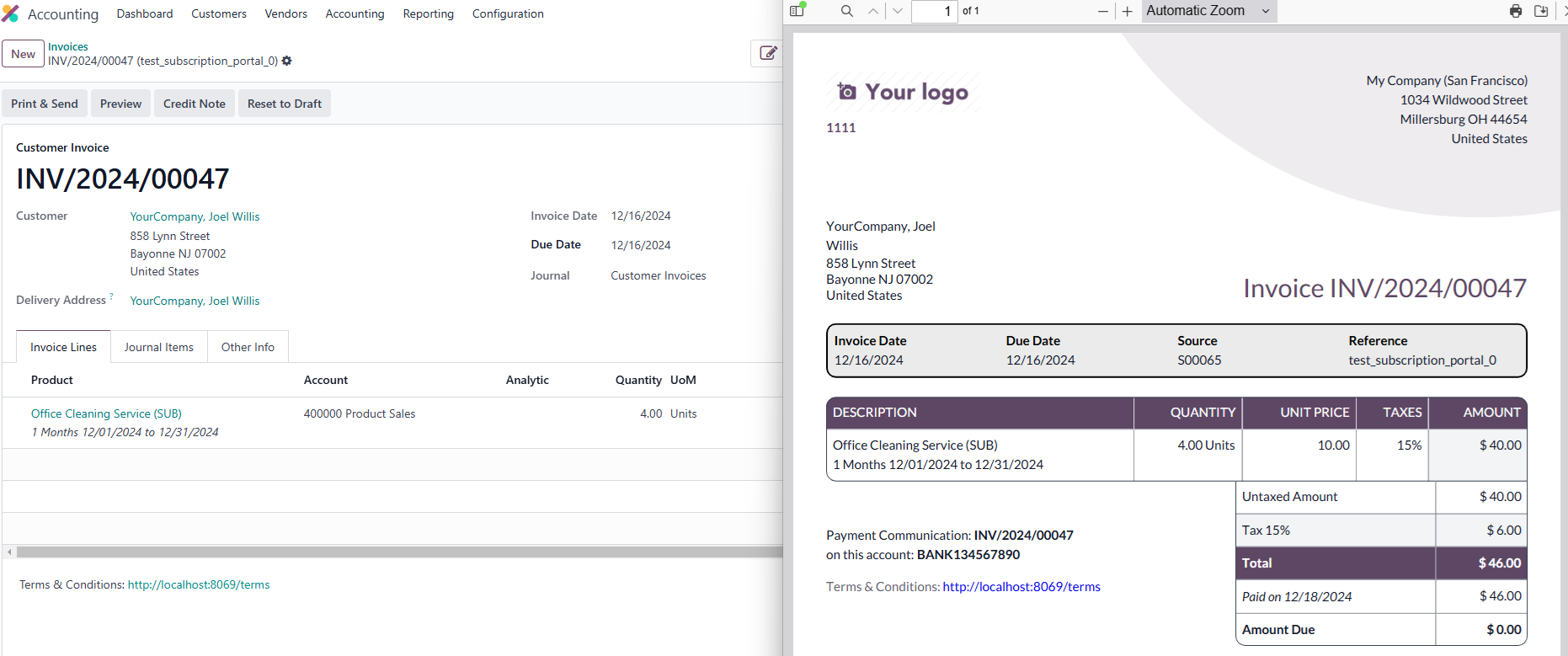Click the Preview button
The height and width of the screenshot is (656, 1568).
coord(120,104)
